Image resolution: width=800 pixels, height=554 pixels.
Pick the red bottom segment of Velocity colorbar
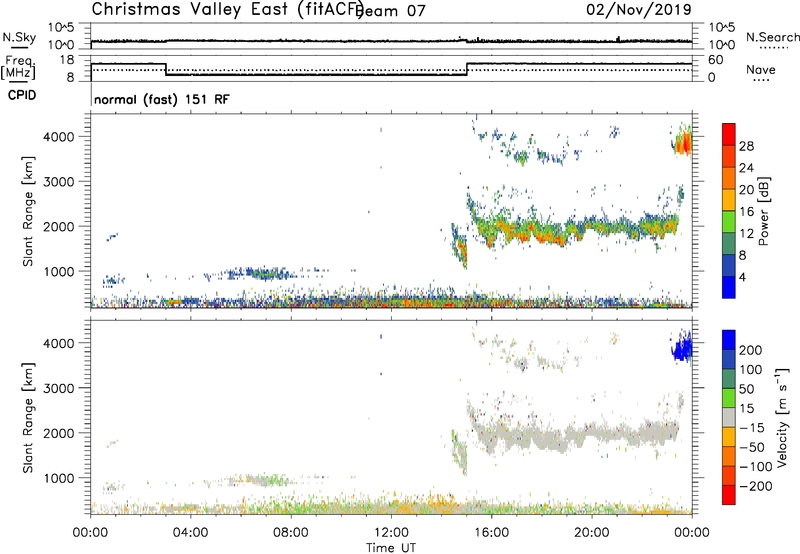click(729, 495)
